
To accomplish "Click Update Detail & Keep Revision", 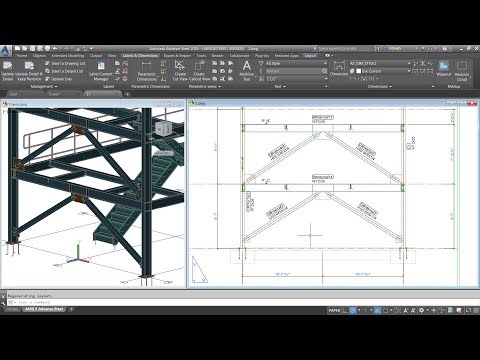I will click(x=29, y=71).
